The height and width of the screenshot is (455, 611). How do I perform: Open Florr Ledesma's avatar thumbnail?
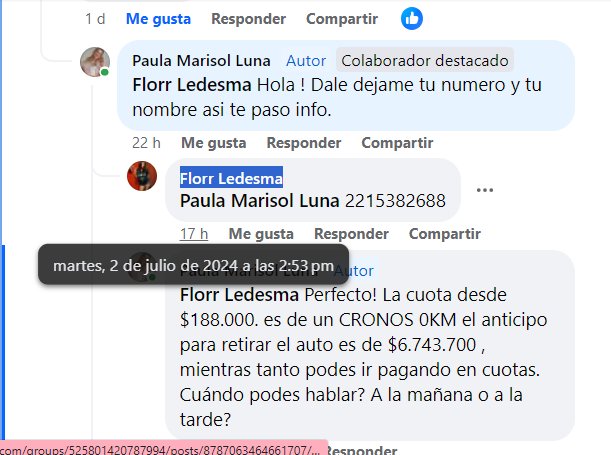click(x=142, y=176)
